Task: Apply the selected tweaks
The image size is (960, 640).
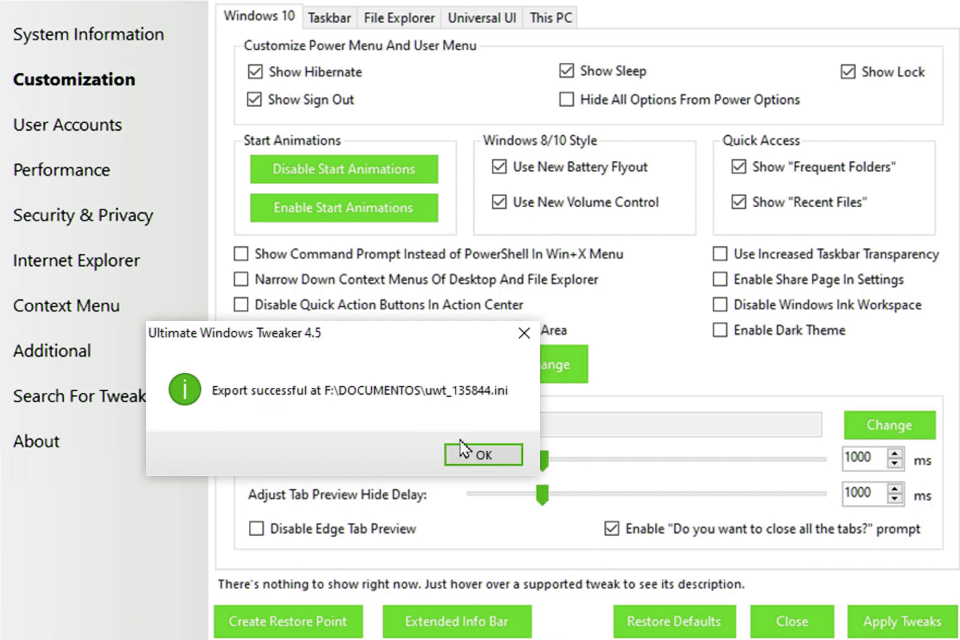Action: point(899,621)
